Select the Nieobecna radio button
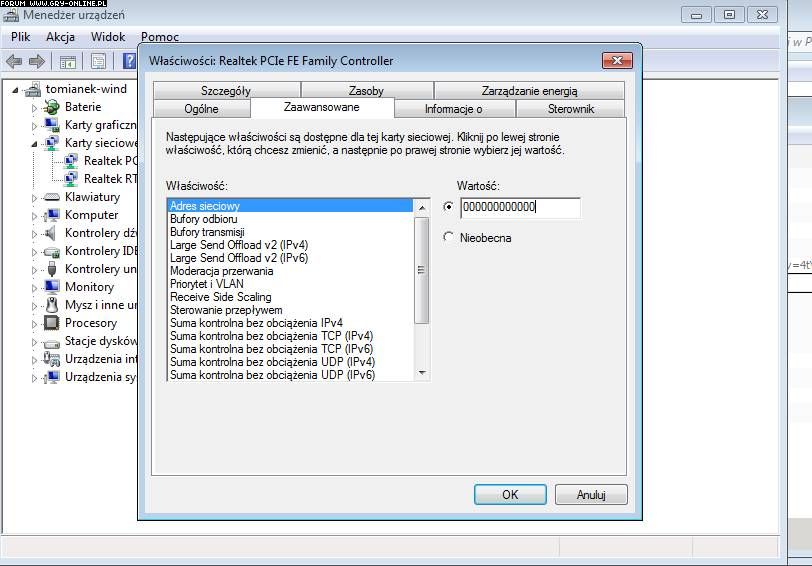This screenshot has height=566, width=812. [x=448, y=238]
